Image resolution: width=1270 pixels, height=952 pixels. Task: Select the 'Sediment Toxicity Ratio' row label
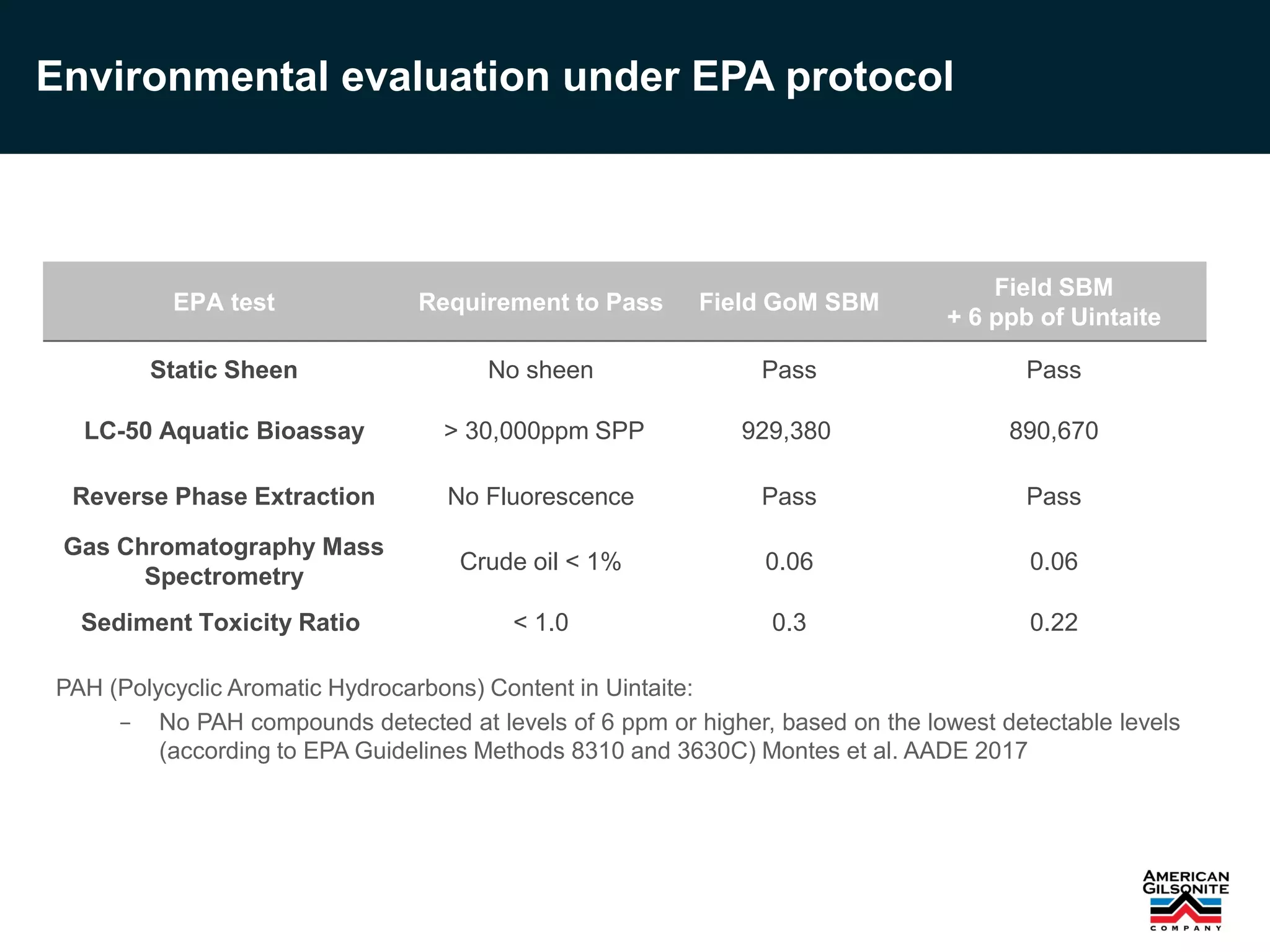(221, 622)
